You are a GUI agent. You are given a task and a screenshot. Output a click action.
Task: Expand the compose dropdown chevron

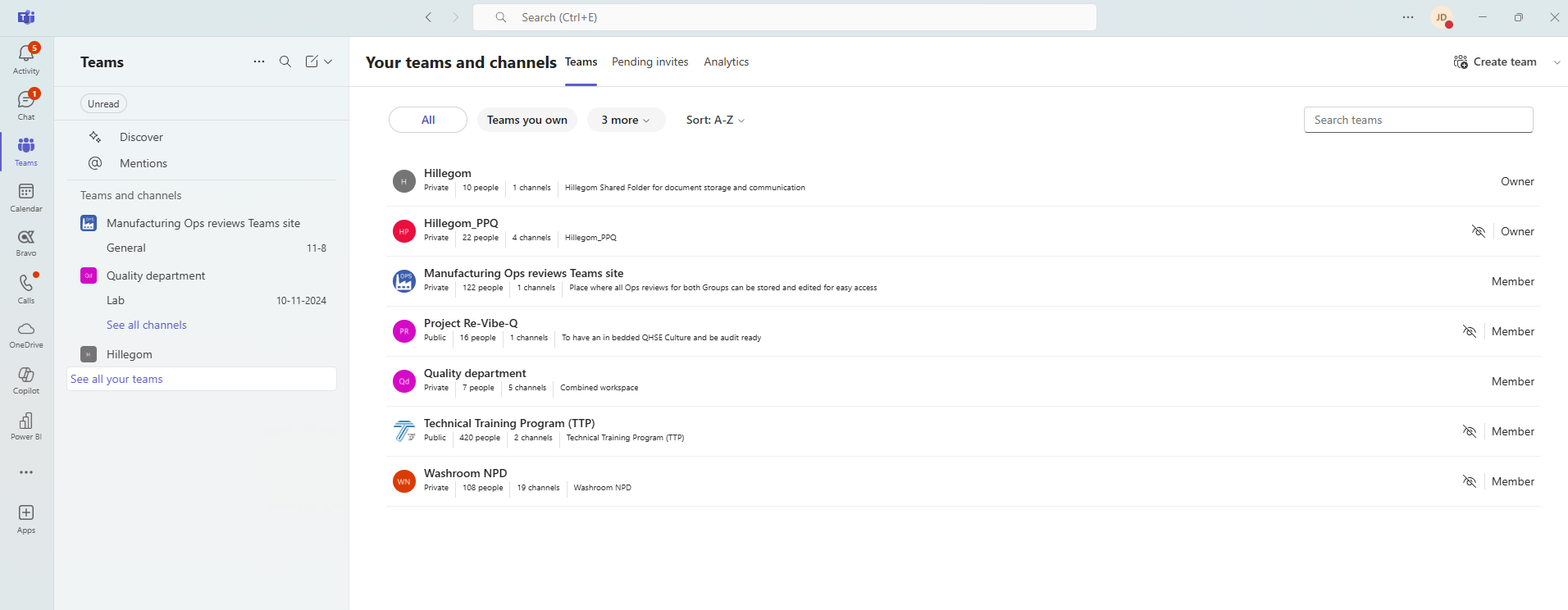coord(328,61)
